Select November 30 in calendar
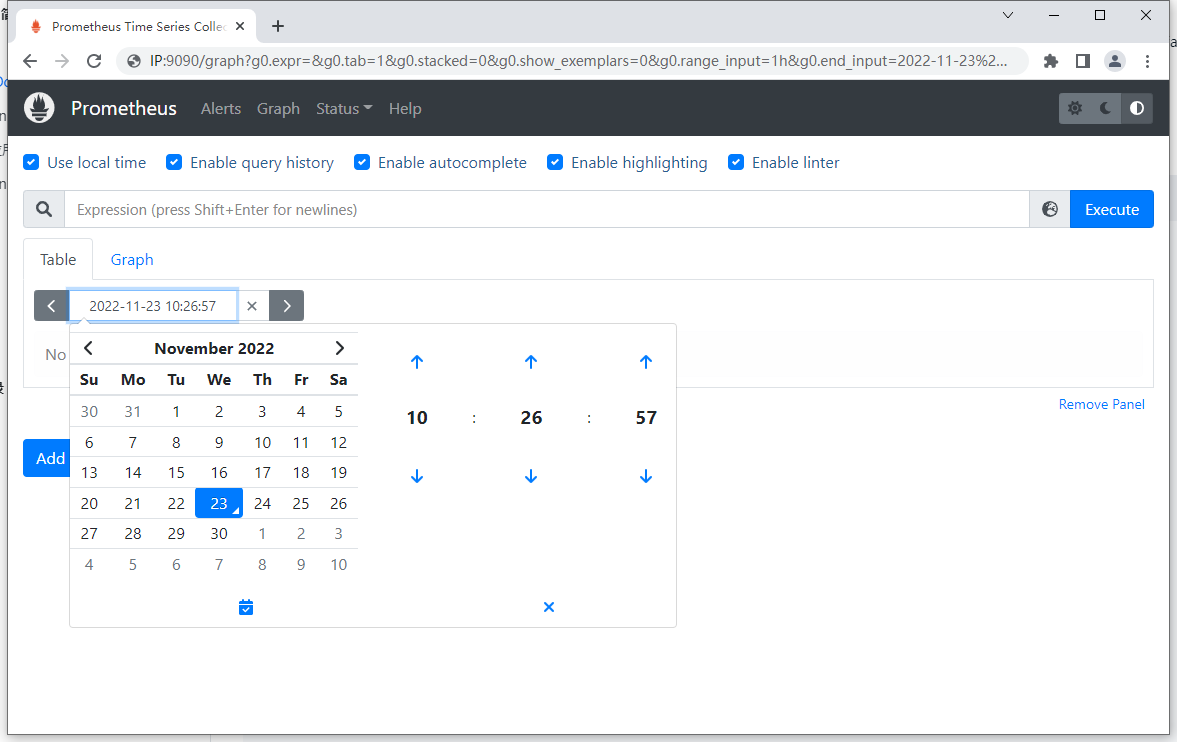Image resolution: width=1177 pixels, height=742 pixels. (x=218, y=533)
